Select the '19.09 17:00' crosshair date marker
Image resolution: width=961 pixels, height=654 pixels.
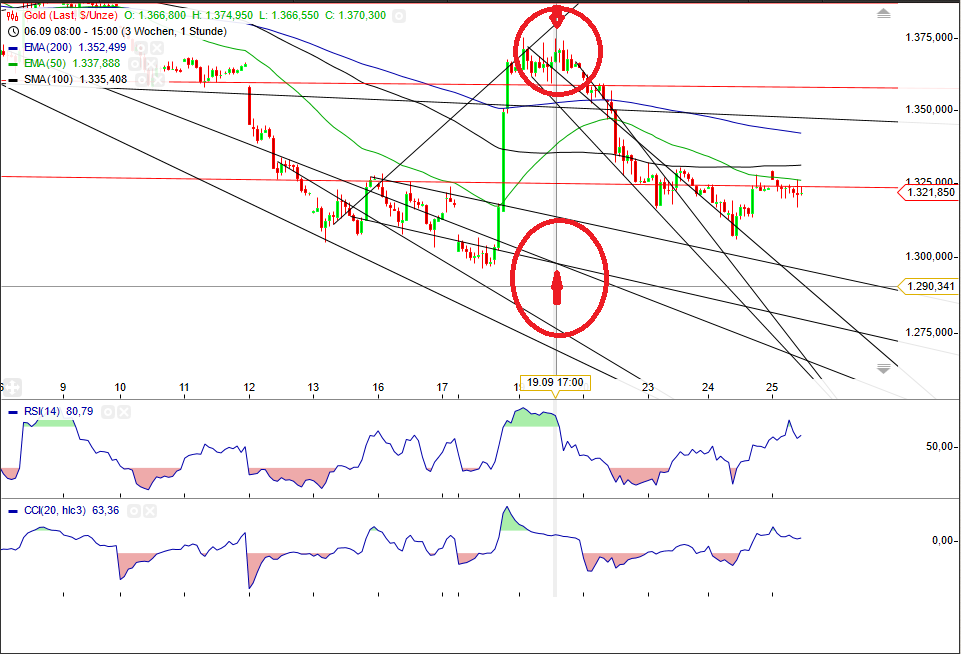555,382
